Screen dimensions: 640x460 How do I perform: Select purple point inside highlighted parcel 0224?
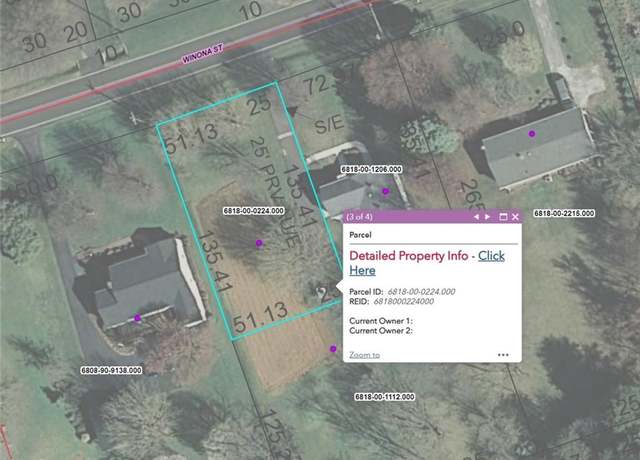tap(259, 243)
